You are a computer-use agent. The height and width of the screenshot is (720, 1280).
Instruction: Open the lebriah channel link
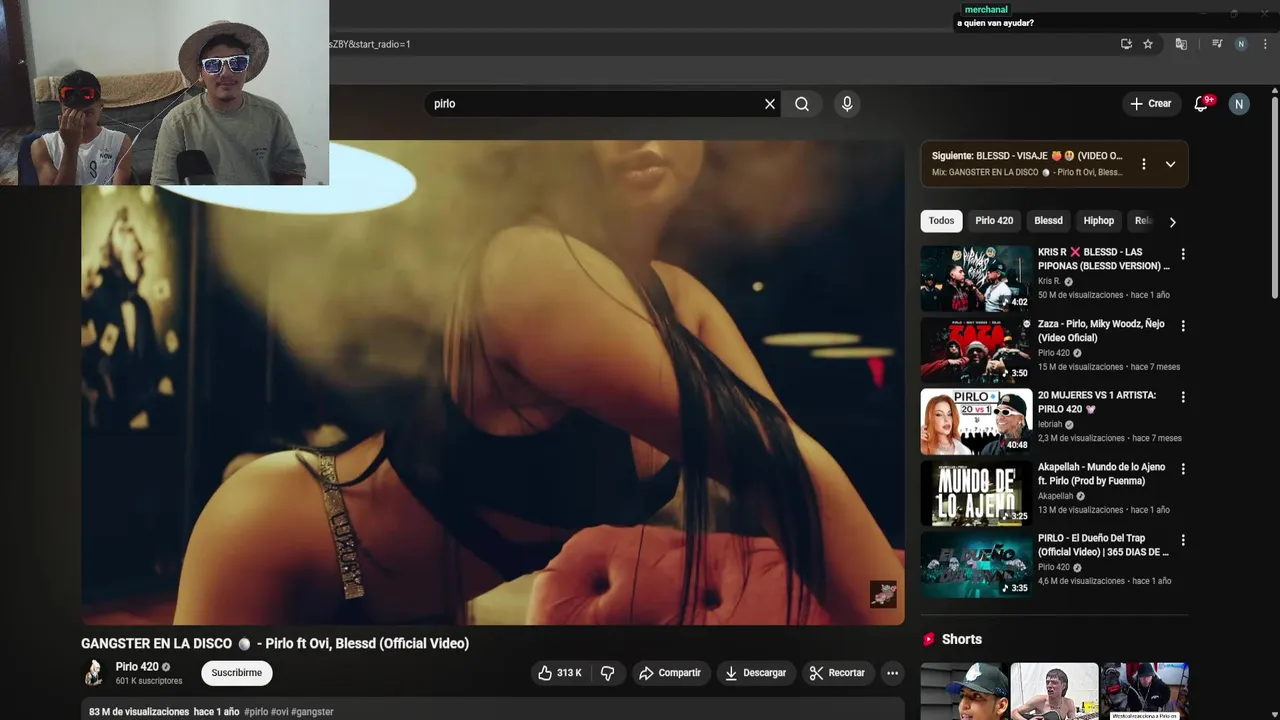pyautogui.click(x=1050, y=424)
